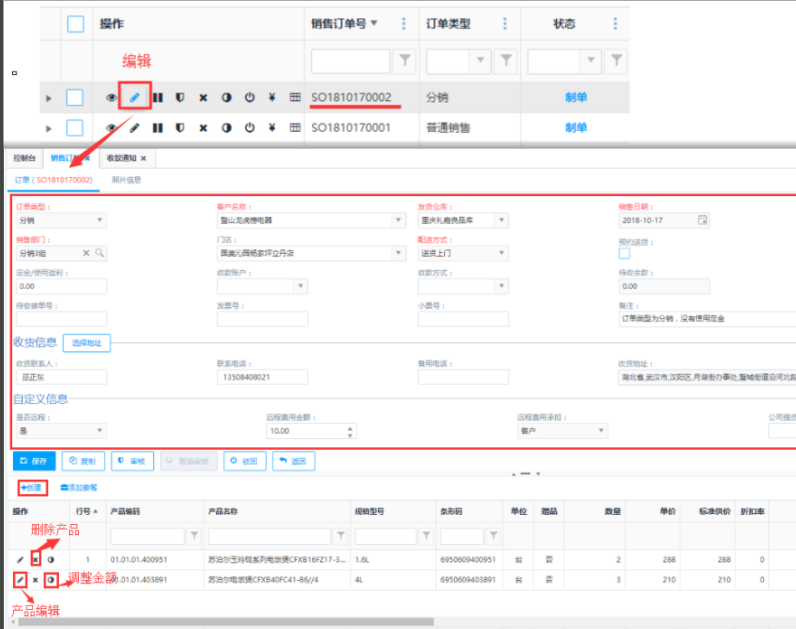Click the 选择地址 button

87,343
